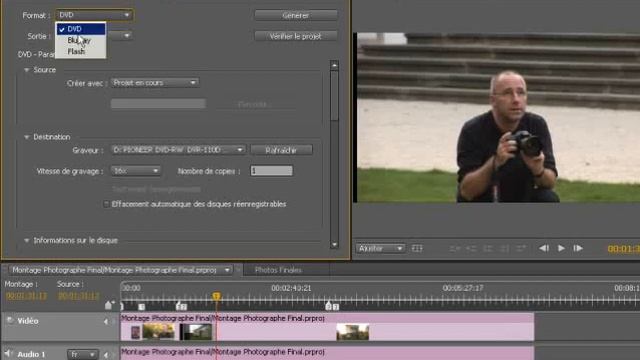Image resolution: width=640 pixels, height=360 pixels.
Task: Open the Graveur drive dropdown
Action: point(178,150)
